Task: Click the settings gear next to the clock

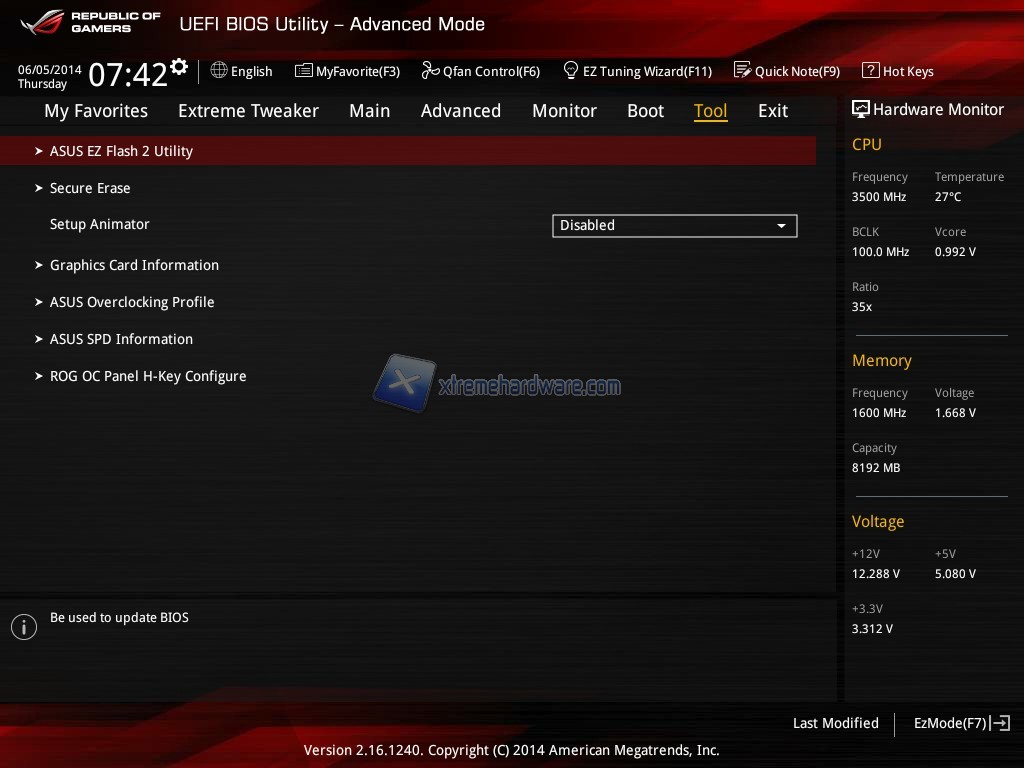Action: coord(179,67)
